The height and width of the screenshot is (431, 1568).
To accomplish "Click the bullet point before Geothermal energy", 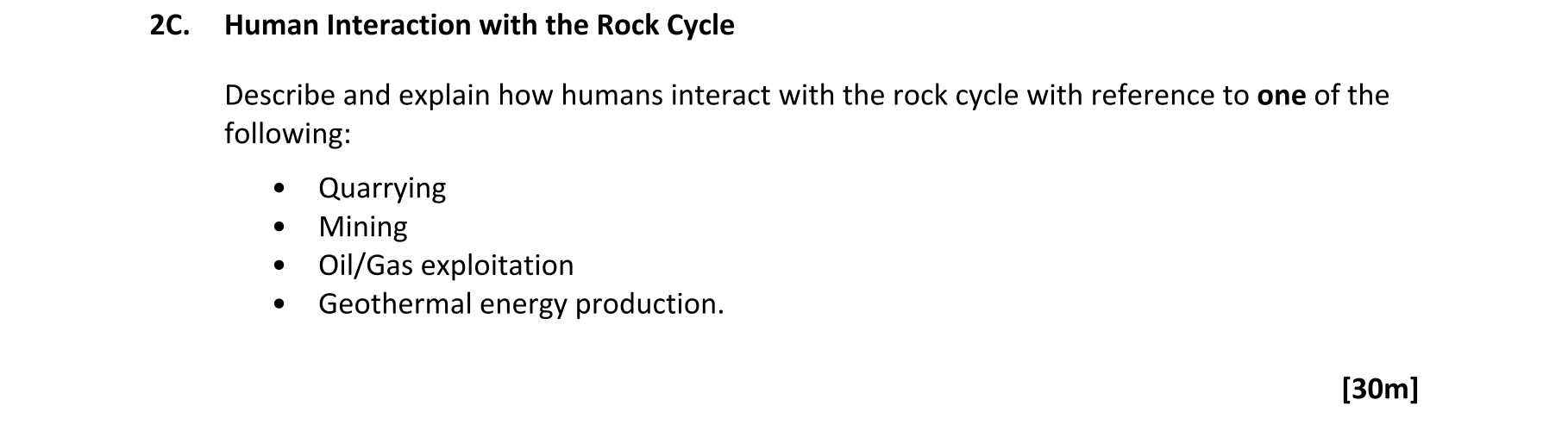I will pos(278,304).
